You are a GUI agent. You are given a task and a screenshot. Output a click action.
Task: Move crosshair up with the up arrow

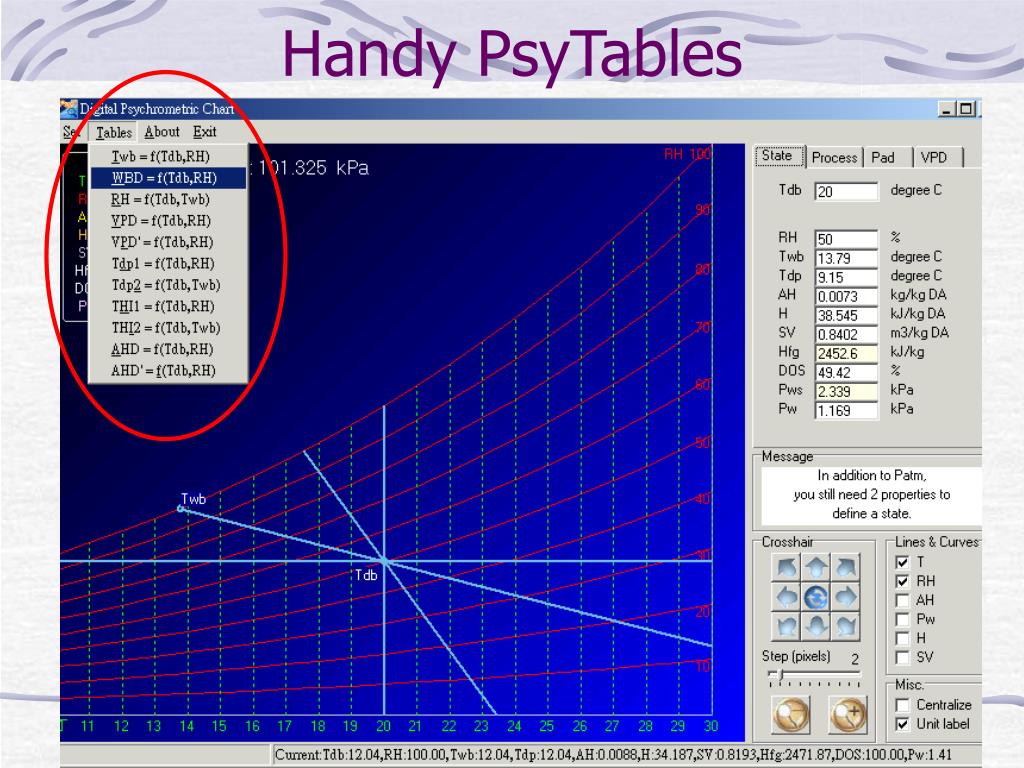[x=817, y=568]
